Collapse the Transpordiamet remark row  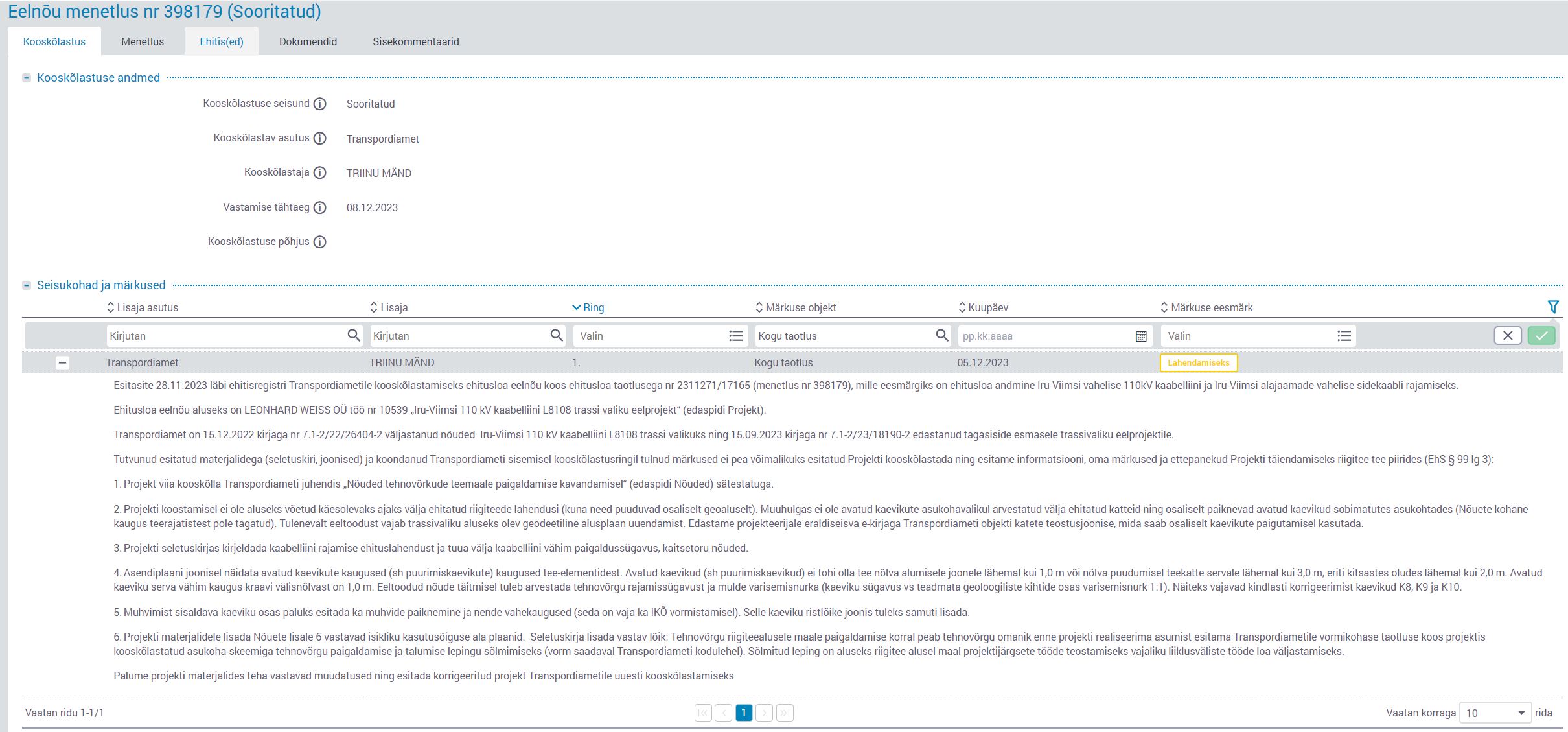pyautogui.click(x=62, y=363)
